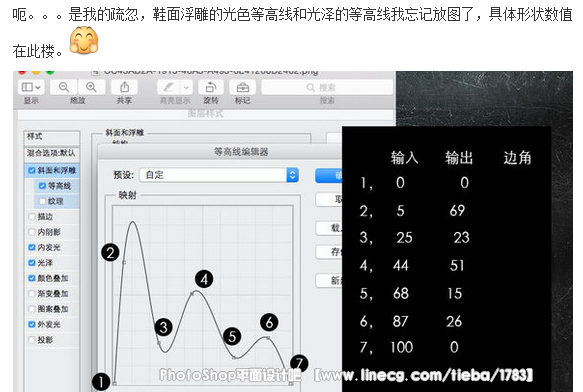583x392 pixels.
Task: Click the blue confirm button in contour editor
Action: pyautogui.click(x=329, y=176)
